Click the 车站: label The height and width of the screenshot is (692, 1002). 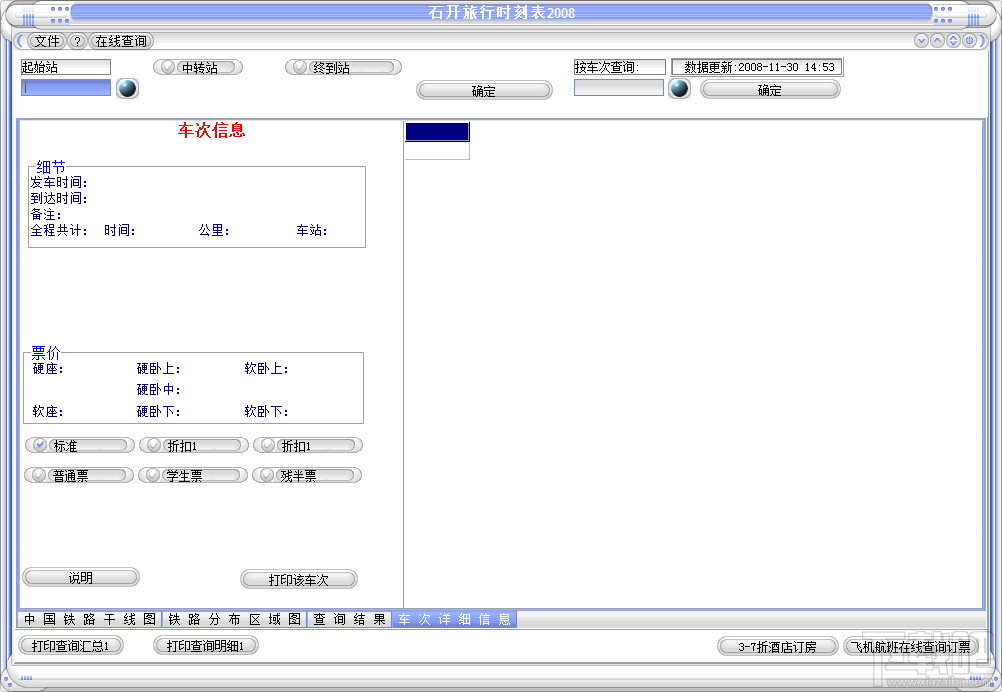click(312, 230)
